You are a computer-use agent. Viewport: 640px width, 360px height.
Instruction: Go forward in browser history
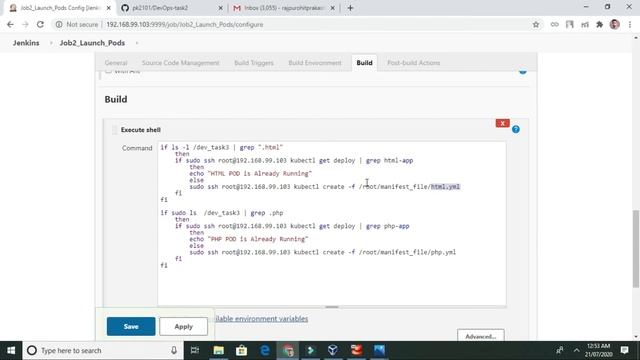25,24
